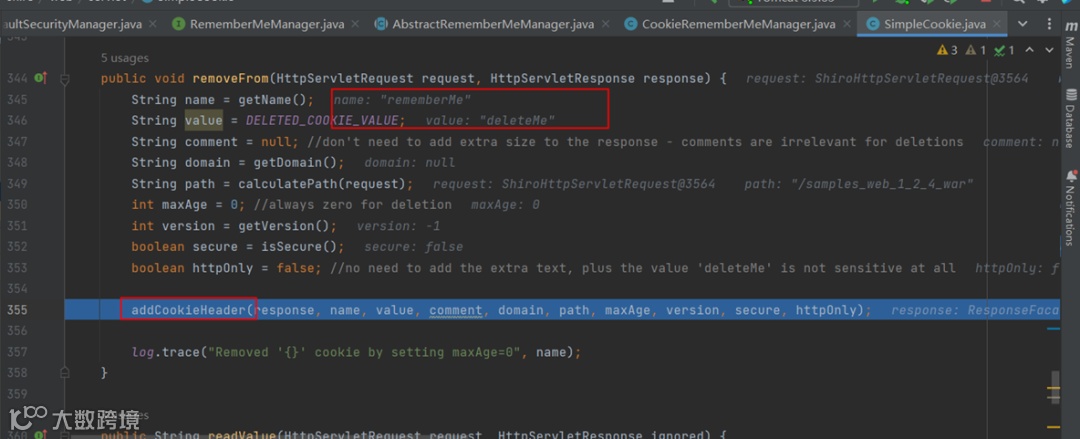Click the yellow warnings count indicator
Viewport: 1080px width, 439px height.
click(x=948, y=50)
